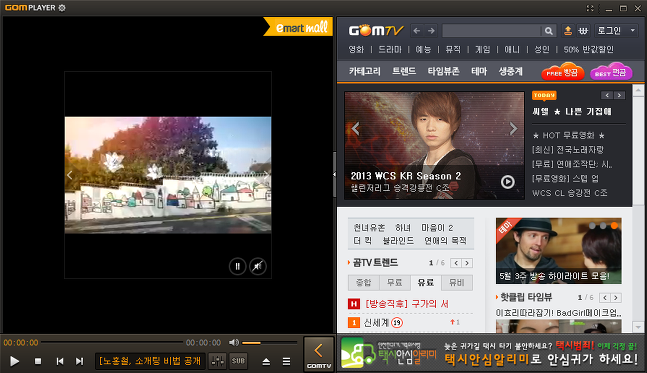Viewport: 647px width, 373px height.
Task: Go to next TODAY list page
Action: coord(619,95)
